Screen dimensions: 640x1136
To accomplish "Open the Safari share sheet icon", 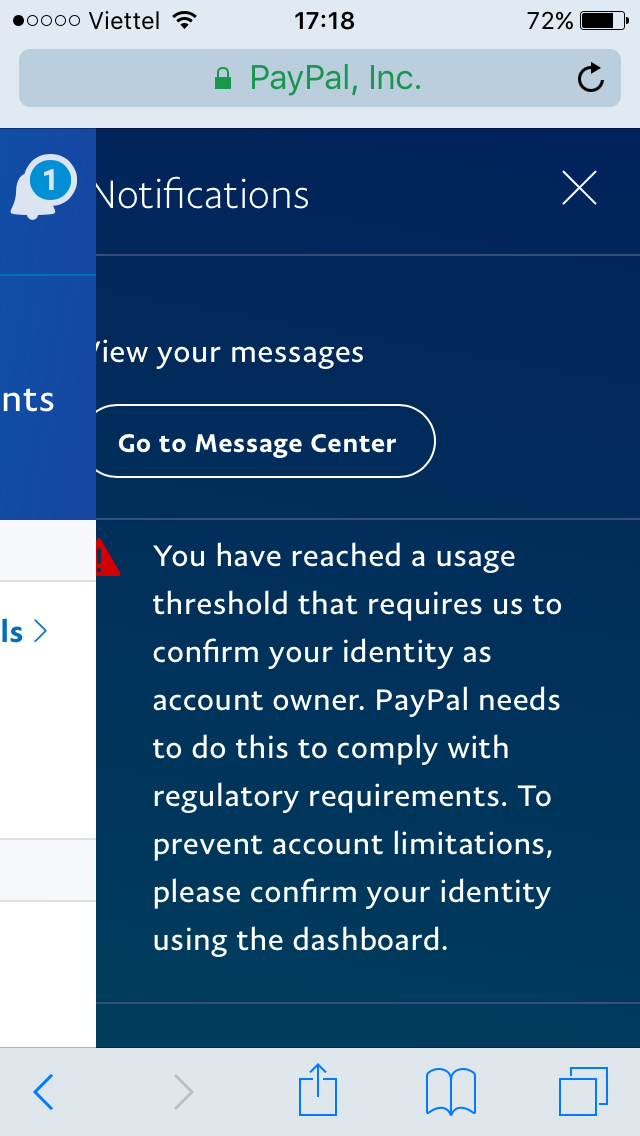I will tap(318, 1090).
